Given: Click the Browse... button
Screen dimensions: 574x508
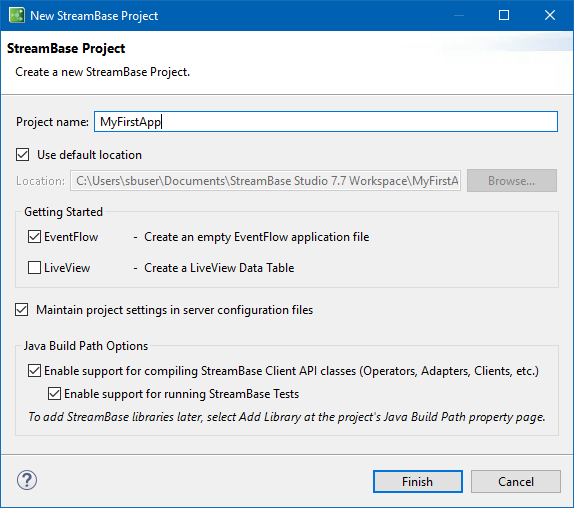Looking at the screenshot, I should click(512, 180).
